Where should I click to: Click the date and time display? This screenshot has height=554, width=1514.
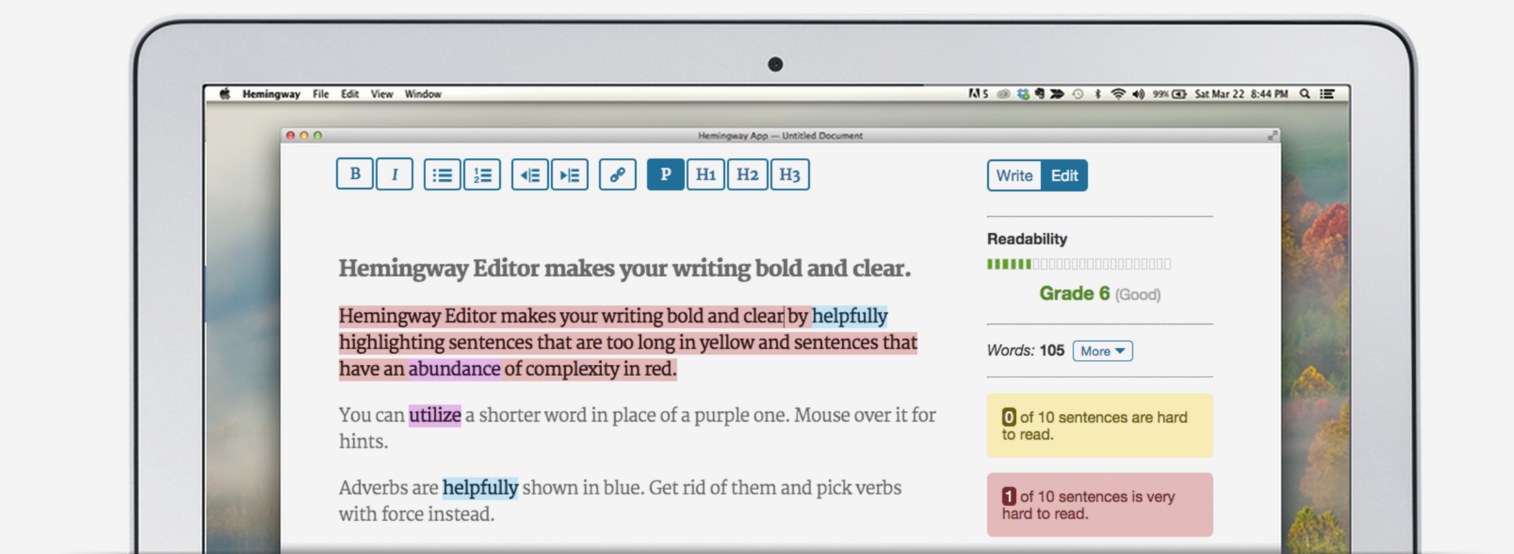click(x=1241, y=94)
